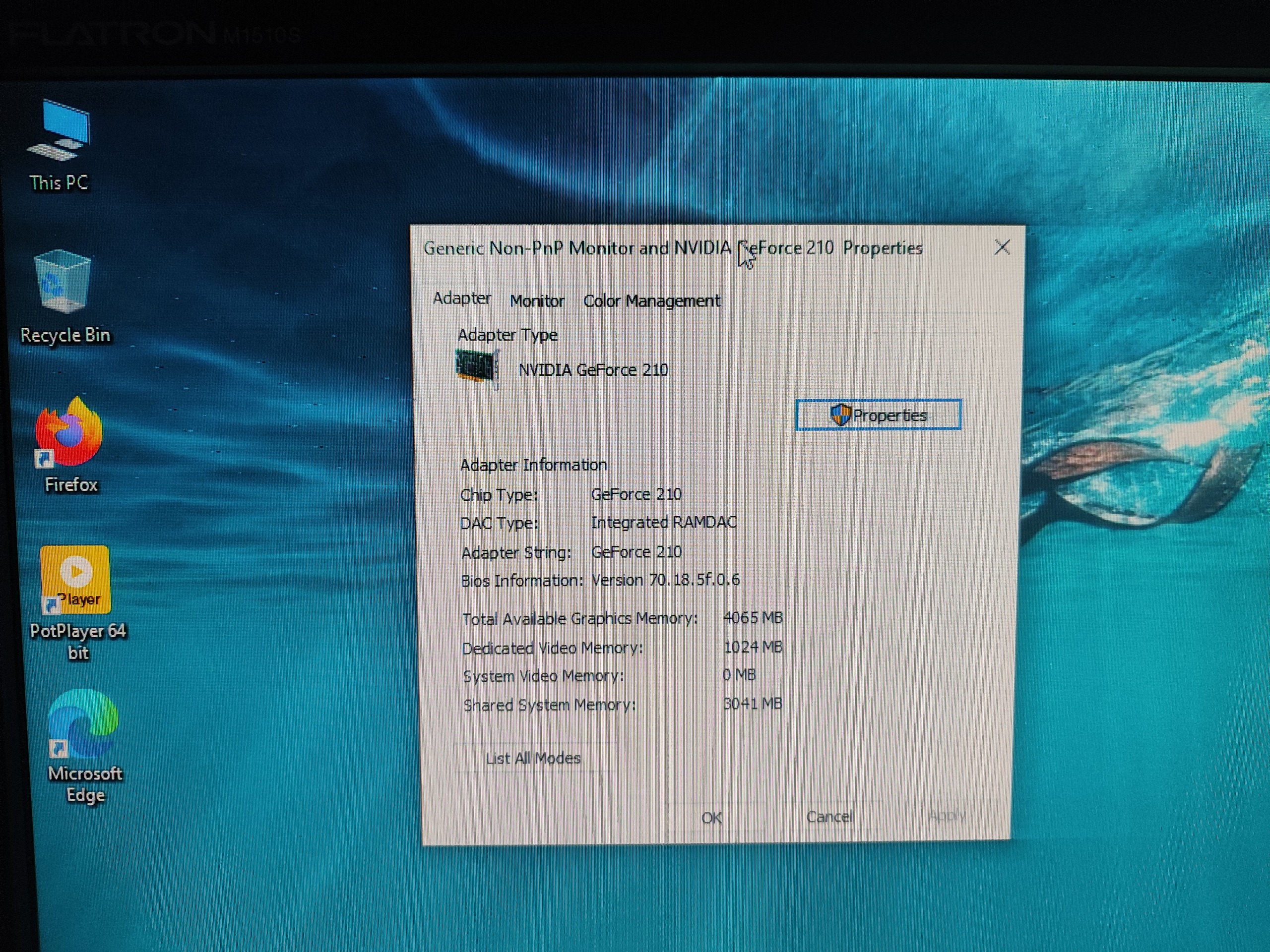
Task: Confirm the dialog with OK
Action: click(711, 818)
